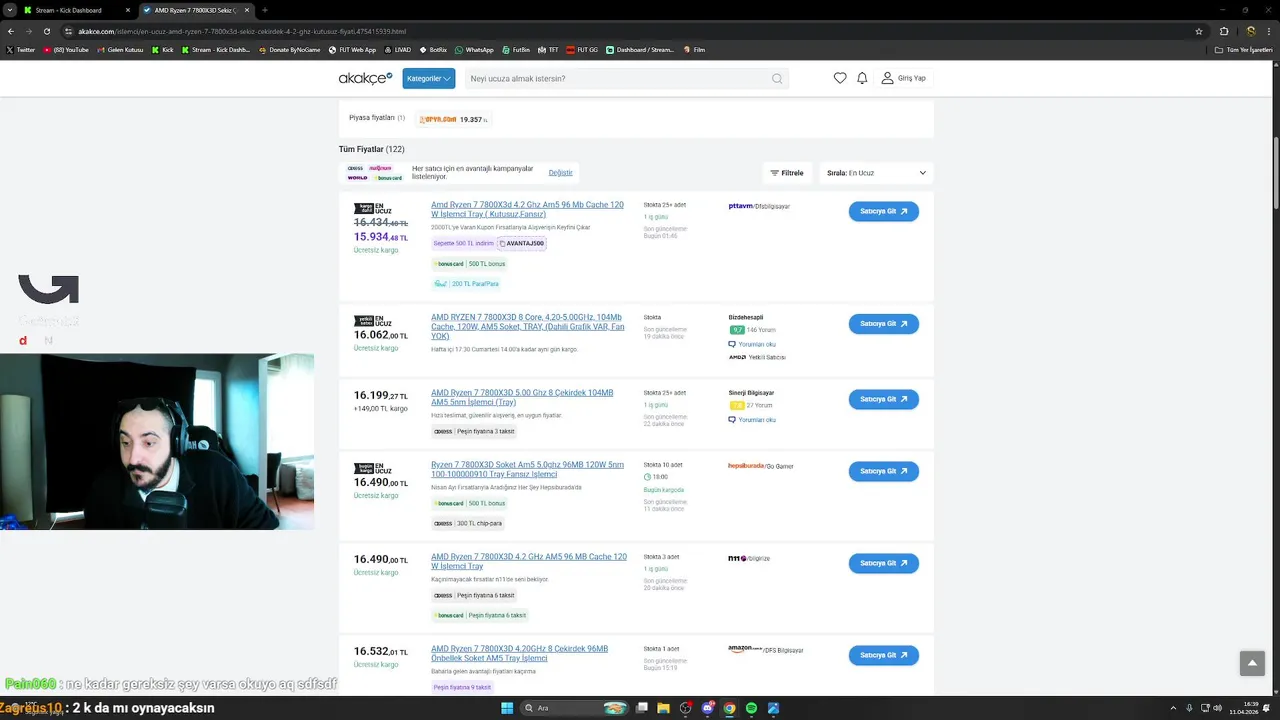Image resolution: width=1280 pixels, height=720 pixels.
Task: Open the n11 AMD Ryzen 7 7800X3D link
Action: point(529,561)
